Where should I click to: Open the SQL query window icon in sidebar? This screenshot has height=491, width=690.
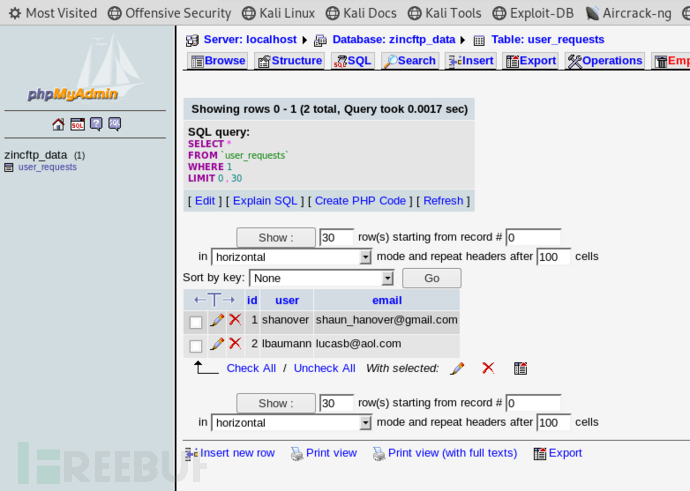pyautogui.click(x=77, y=124)
